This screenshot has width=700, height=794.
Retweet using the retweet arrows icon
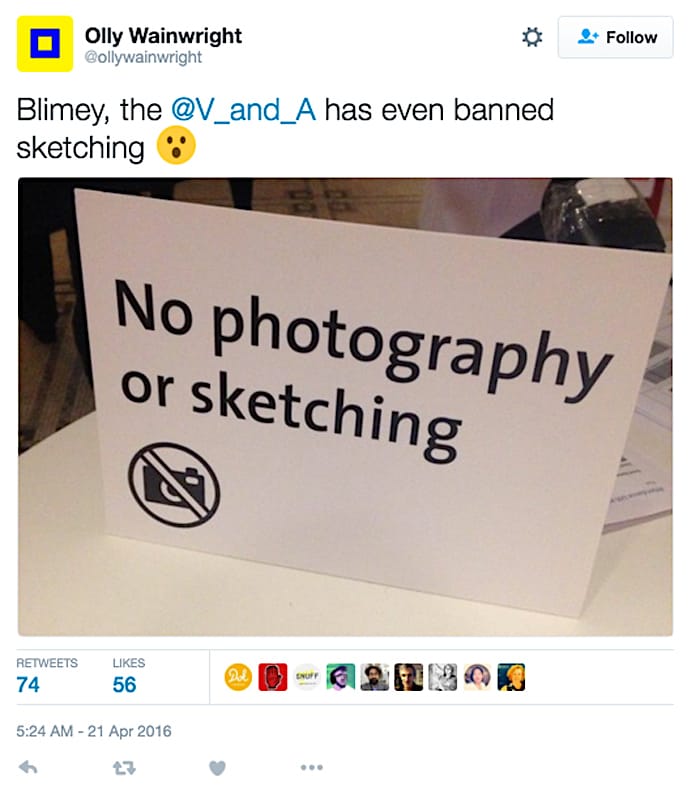124,768
